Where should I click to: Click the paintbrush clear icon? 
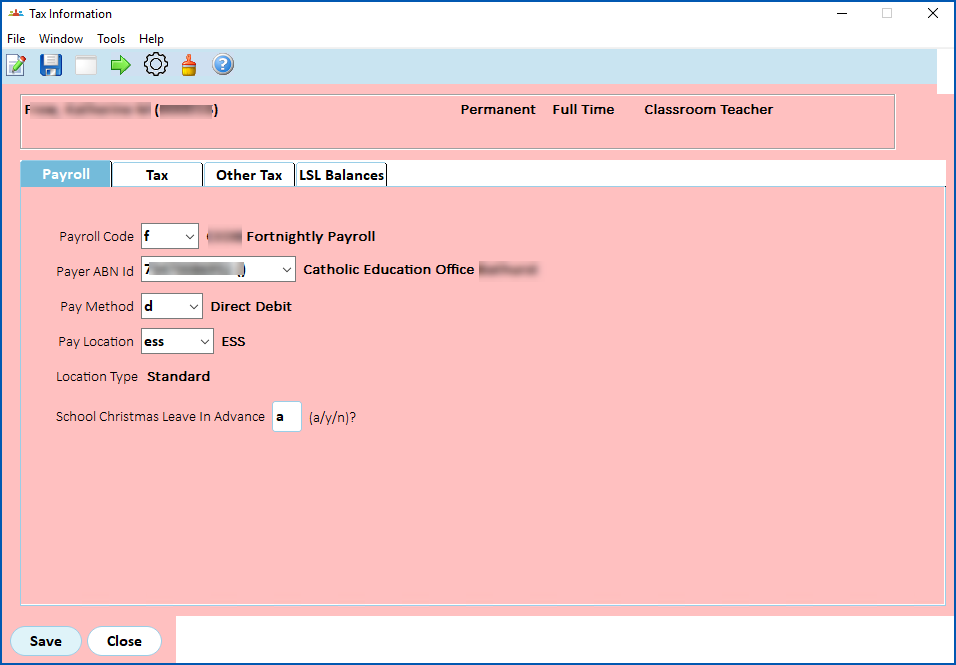189,65
